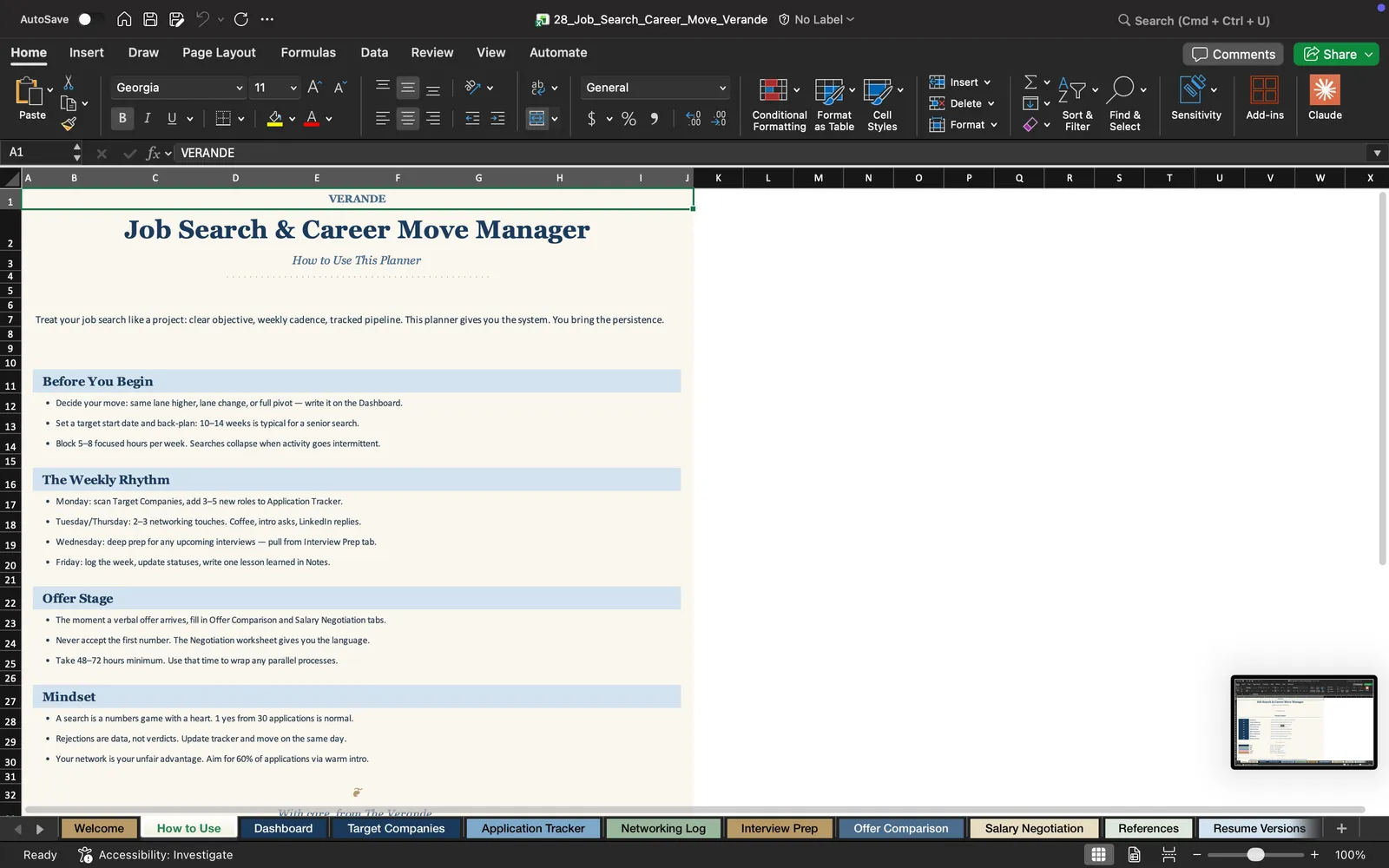Decrease indent of cell contents

pos(472,118)
